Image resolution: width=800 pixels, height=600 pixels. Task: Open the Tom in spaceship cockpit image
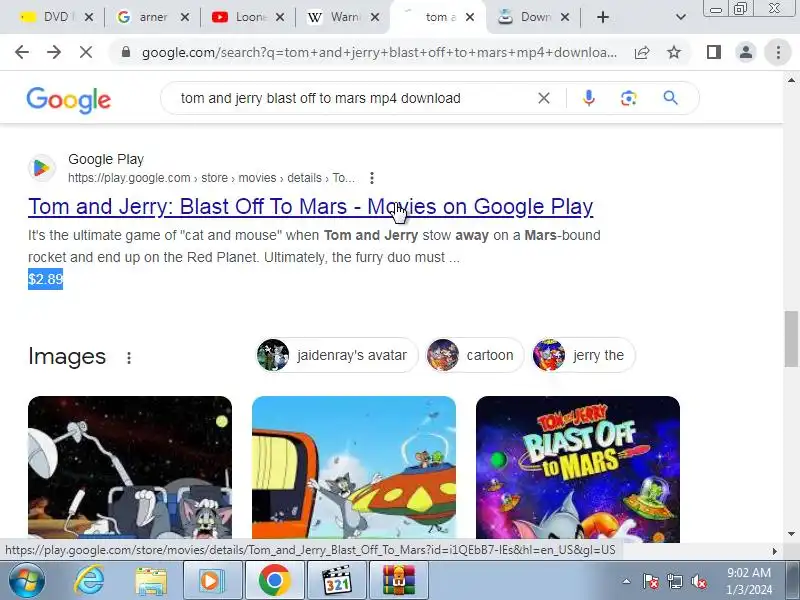tap(130, 467)
